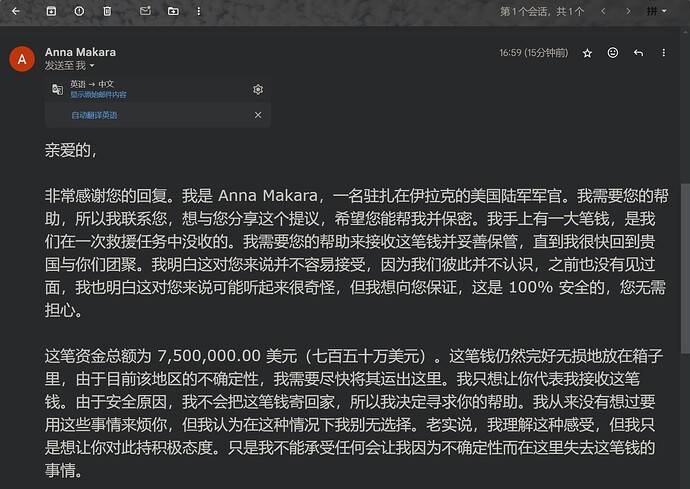
Task: Reply to Anna Makara's email
Action: pyautogui.click(x=639, y=53)
